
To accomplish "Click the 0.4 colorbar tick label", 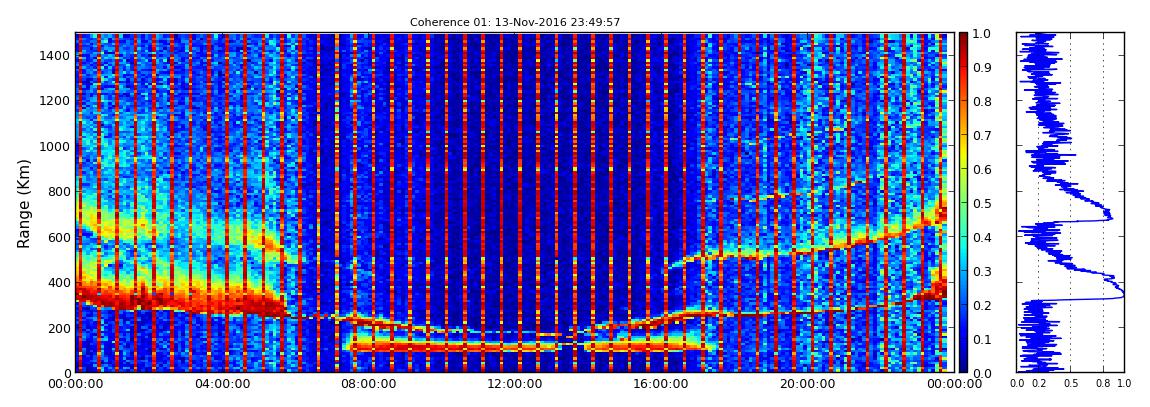I will click(x=982, y=238).
